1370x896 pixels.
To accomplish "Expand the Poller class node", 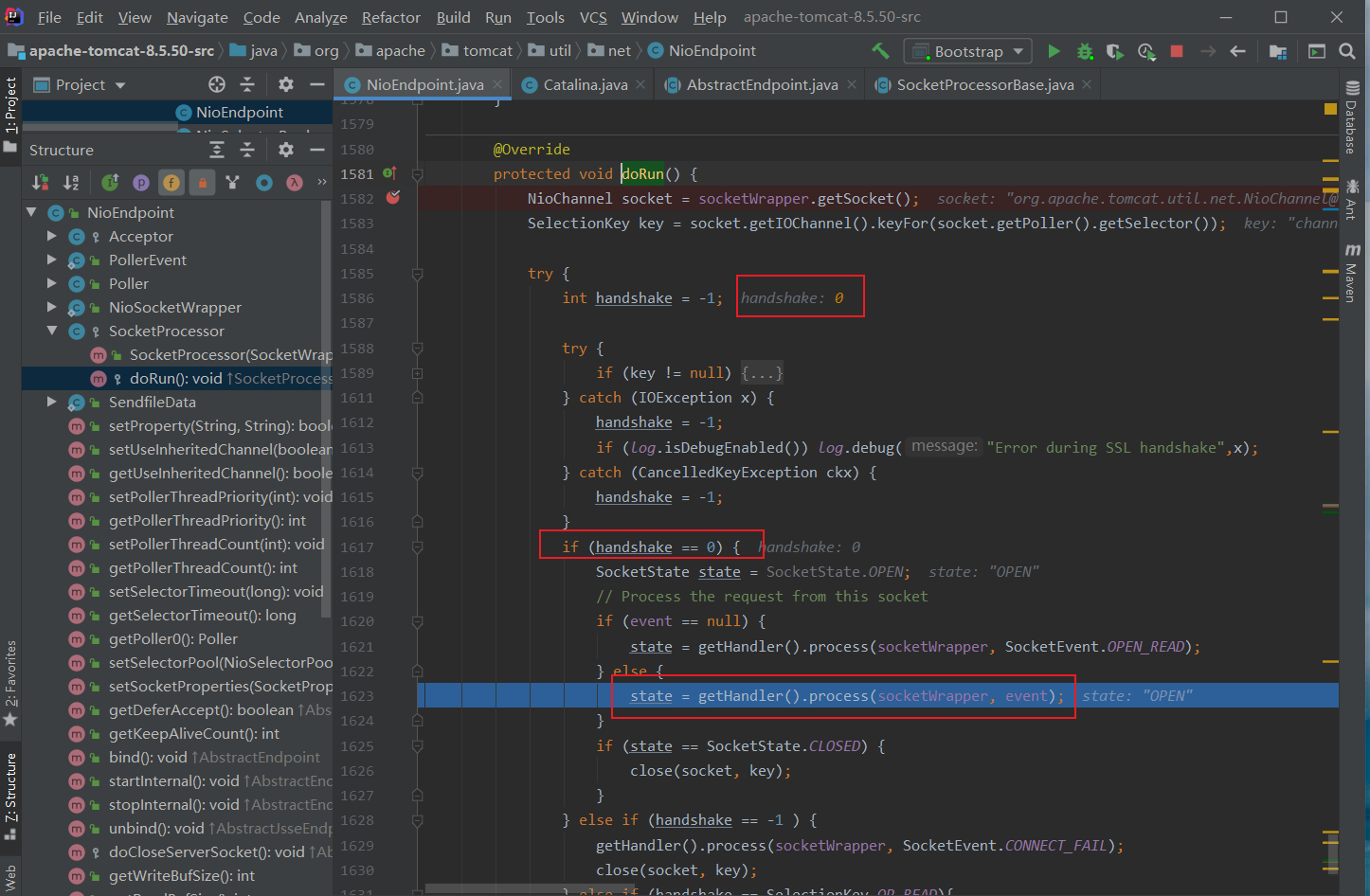I will [52, 283].
